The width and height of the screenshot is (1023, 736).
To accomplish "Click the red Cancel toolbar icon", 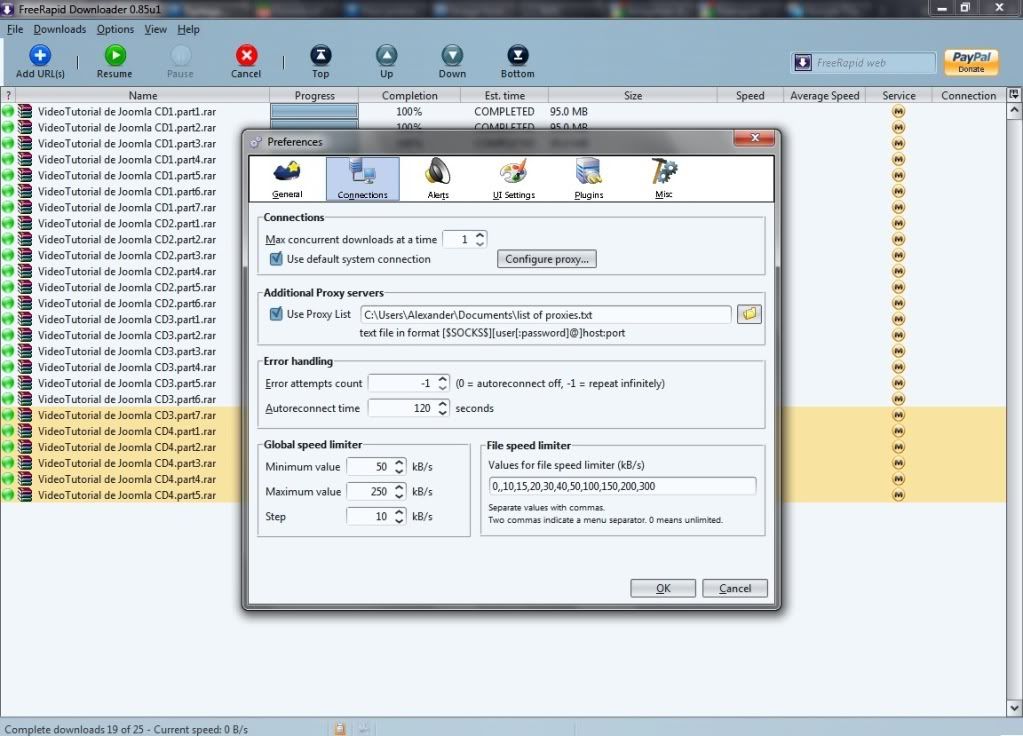I will pyautogui.click(x=247, y=55).
